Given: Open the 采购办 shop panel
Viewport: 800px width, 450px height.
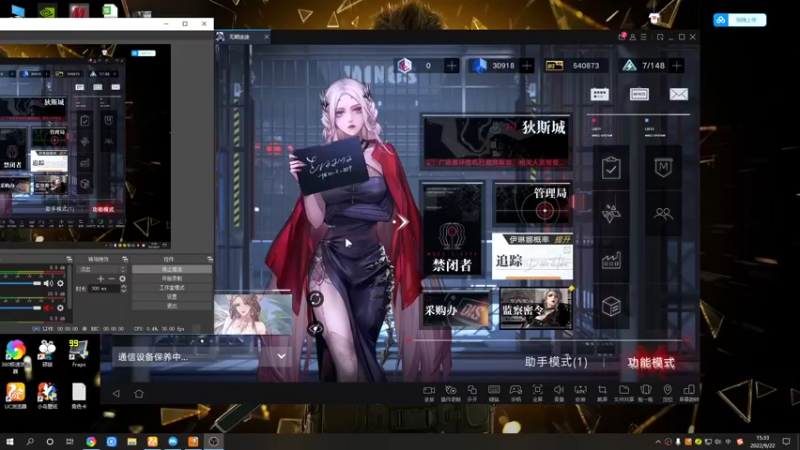Looking at the screenshot, I should pyautogui.click(x=455, y=309).
